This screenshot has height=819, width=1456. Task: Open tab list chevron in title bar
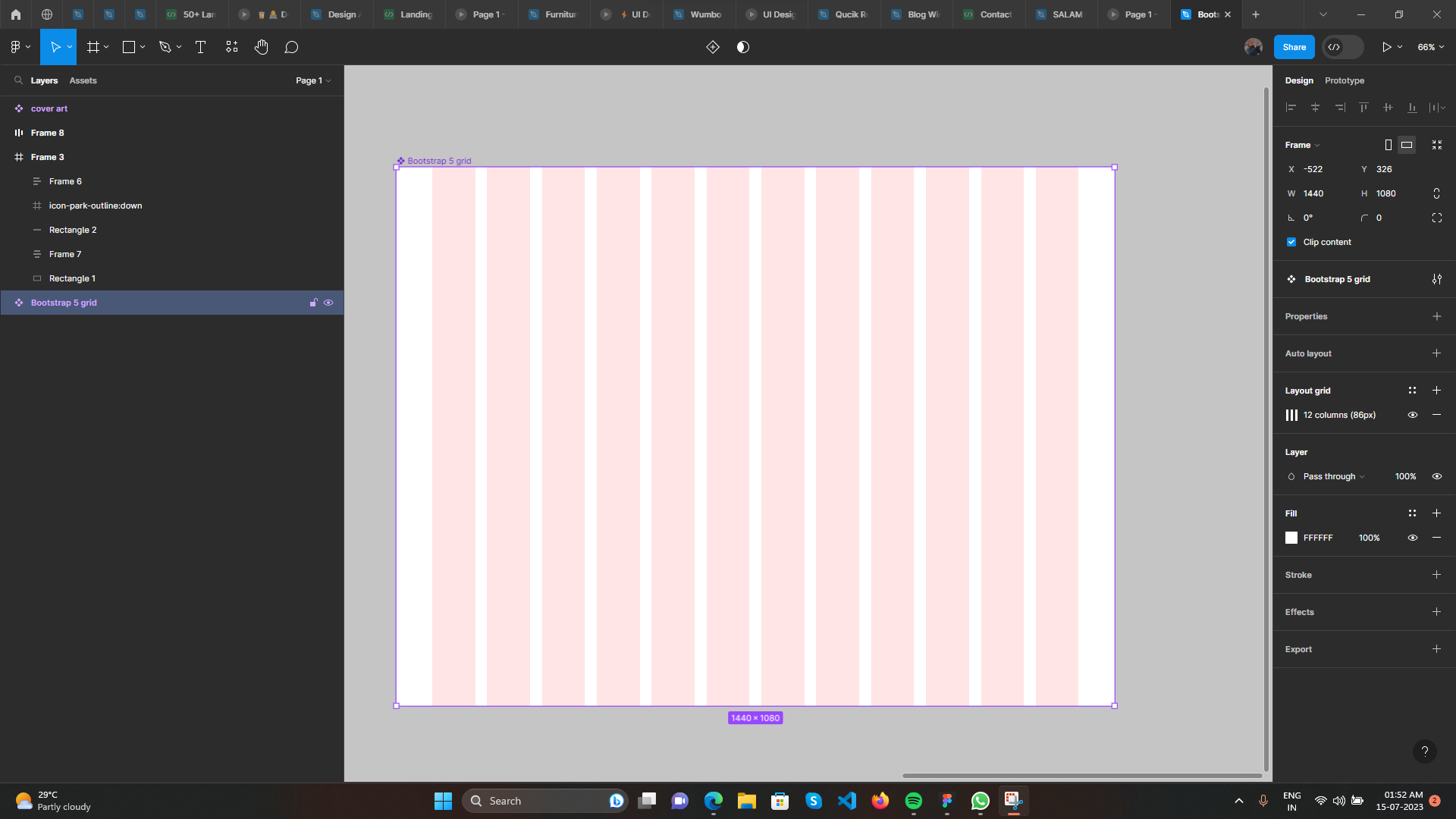pos(1323,14)
